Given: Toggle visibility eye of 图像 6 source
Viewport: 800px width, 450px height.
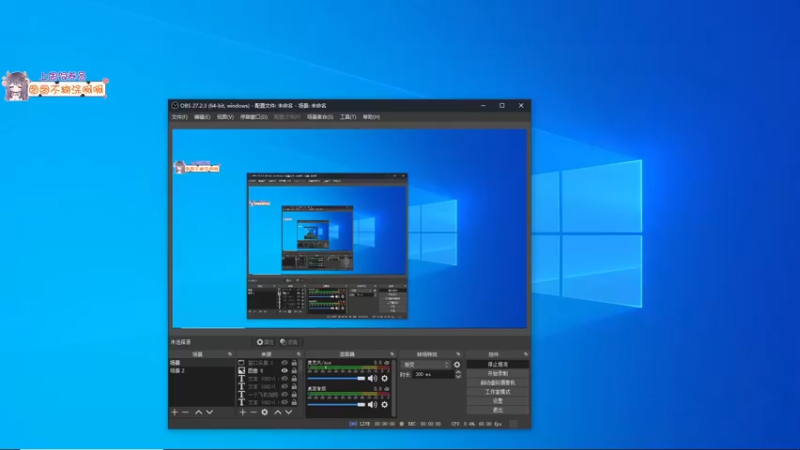Looking at the screenshot, I should [285, 370].
